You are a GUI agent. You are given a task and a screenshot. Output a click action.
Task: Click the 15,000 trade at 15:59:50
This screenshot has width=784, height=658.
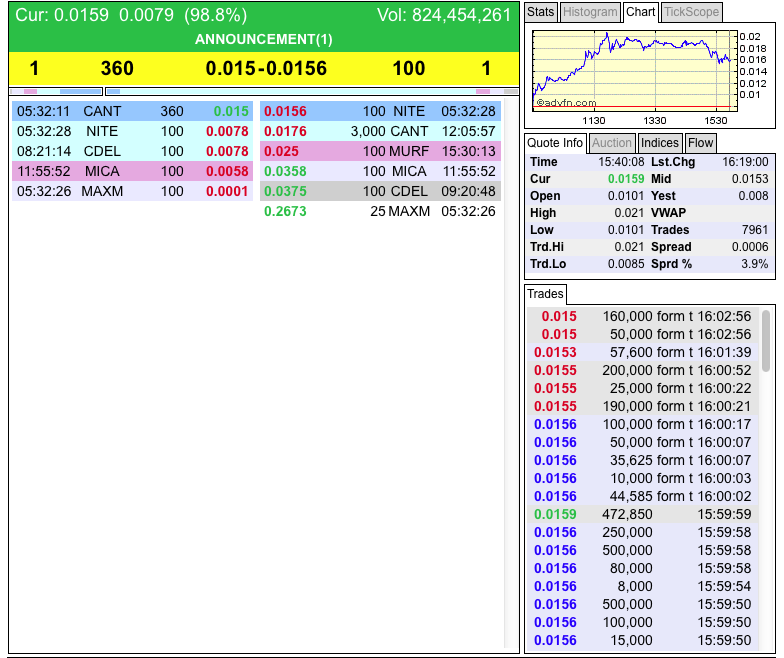click(642, 640)
